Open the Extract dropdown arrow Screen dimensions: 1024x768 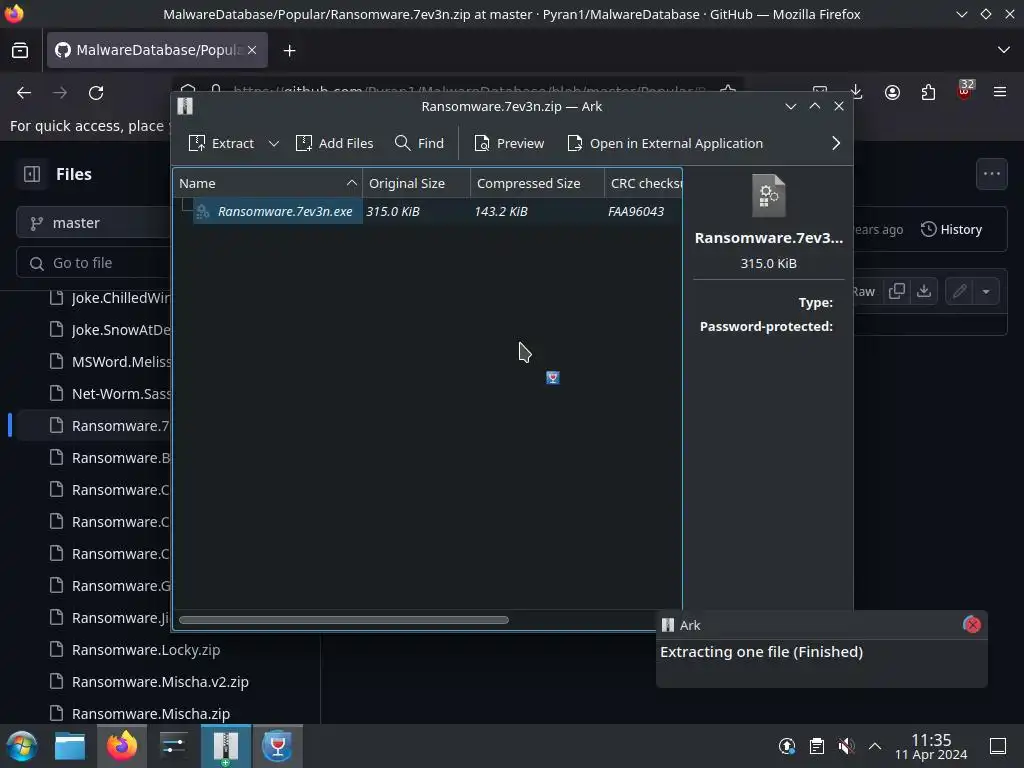274,143
